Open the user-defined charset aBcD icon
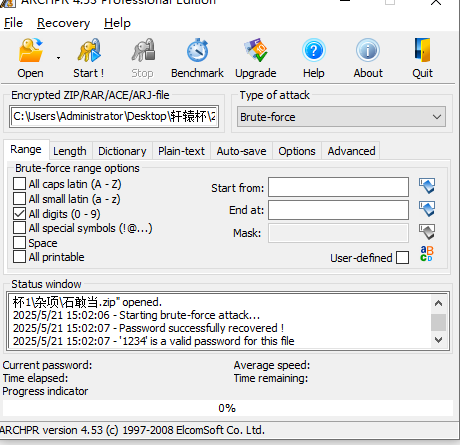This screenshot has width=460, height=445. click(426, 254)
